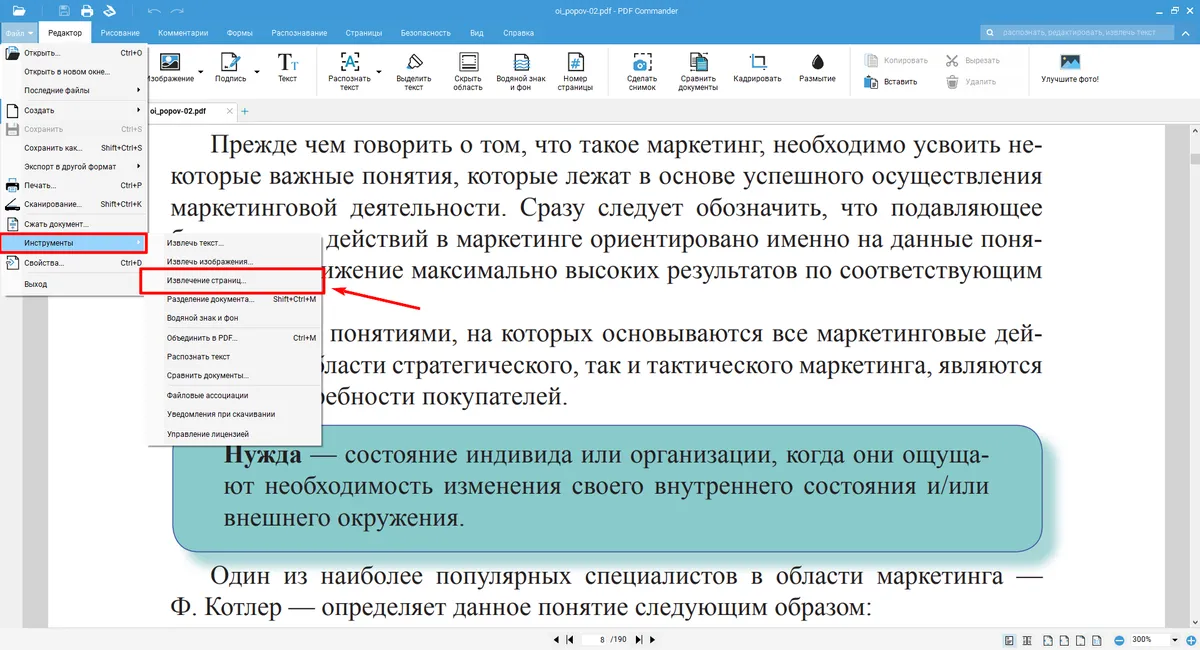Select the Выделить текст highlighter tool

click(x=413, y=72)
